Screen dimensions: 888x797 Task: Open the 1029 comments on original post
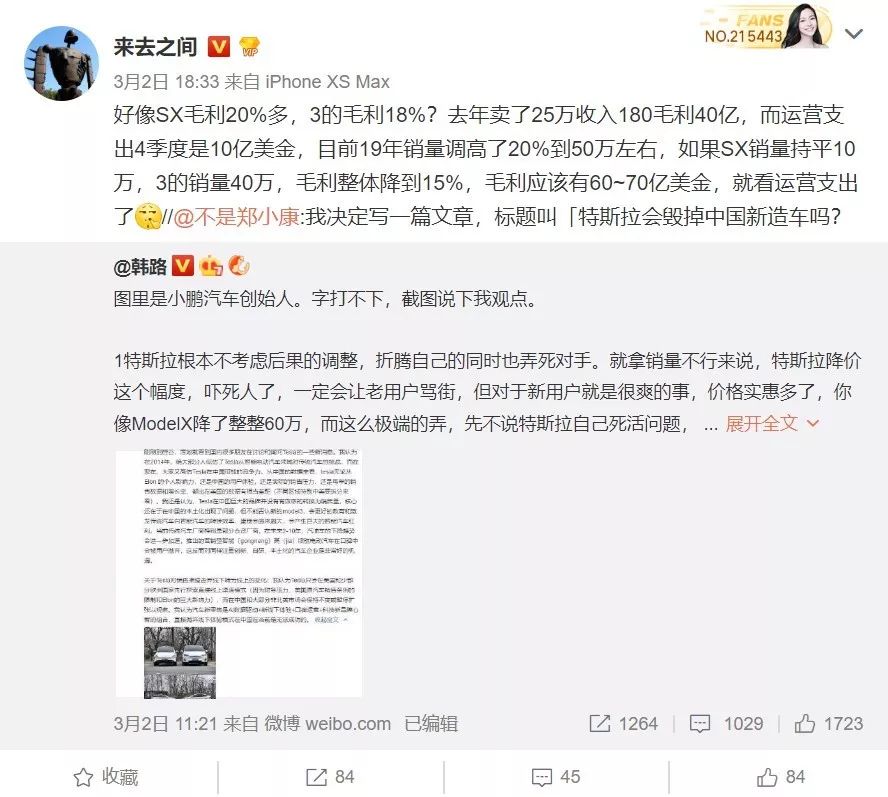726,723
